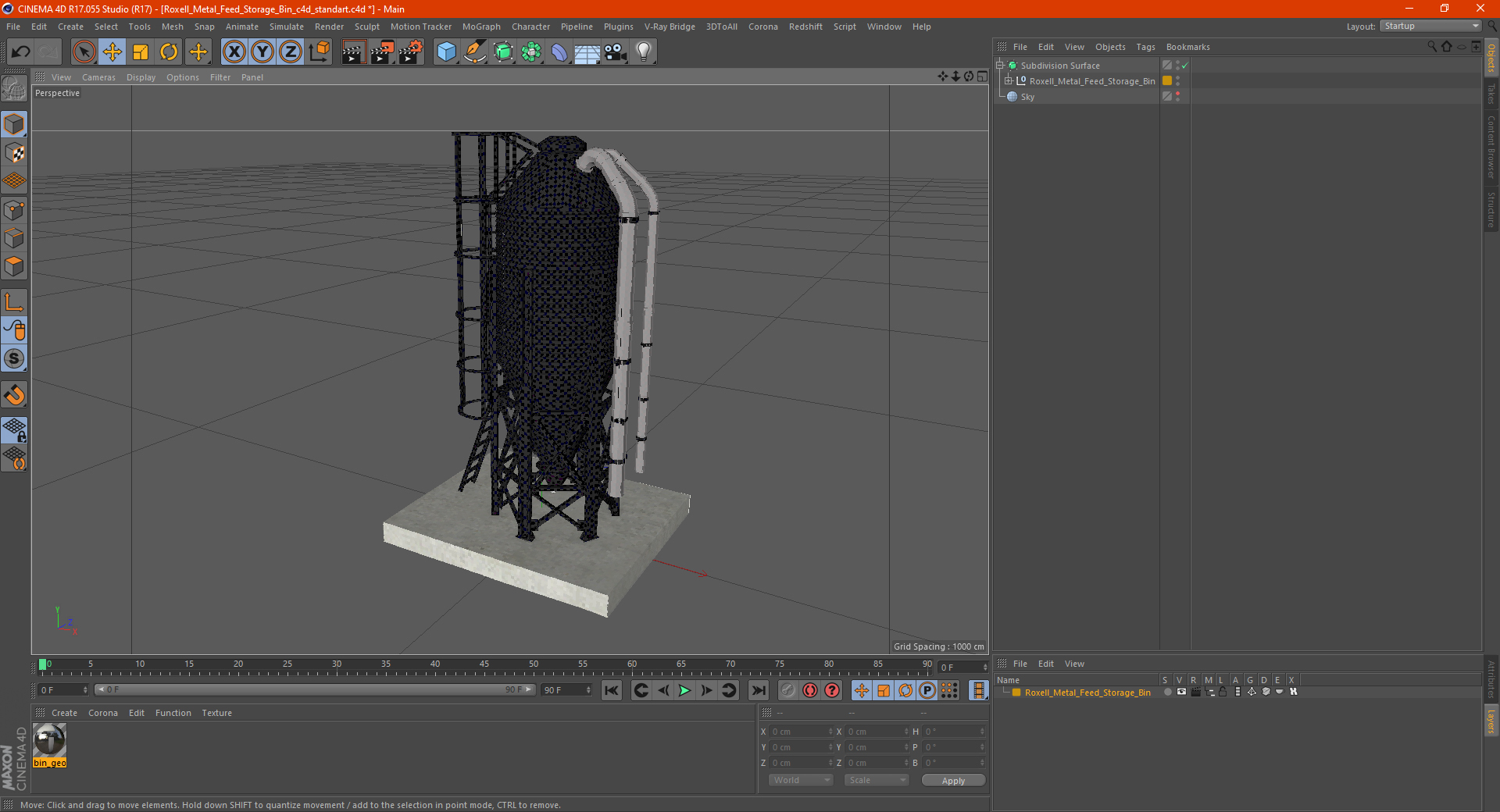This screenshot has width=1500, height=812.
Task: Add an array modeling object
Action: pos(531,52)
